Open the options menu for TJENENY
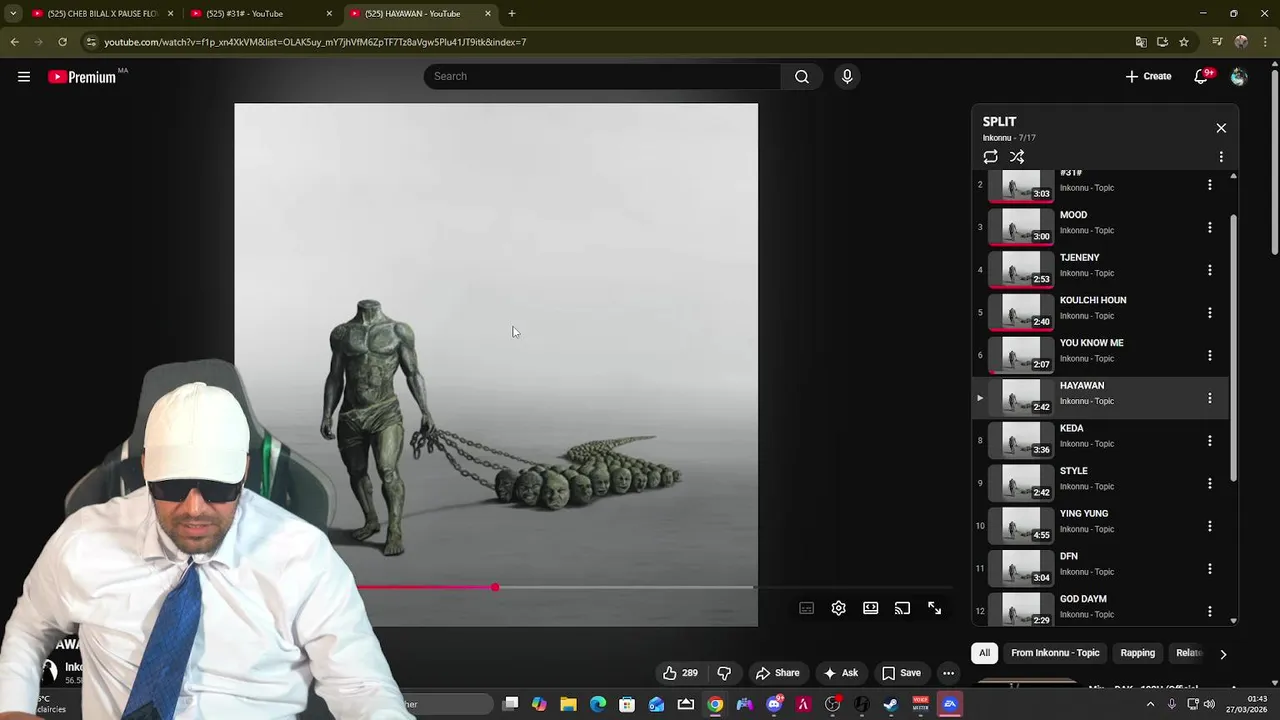This screenshot has height=720, width=1280. point(1210,270)
